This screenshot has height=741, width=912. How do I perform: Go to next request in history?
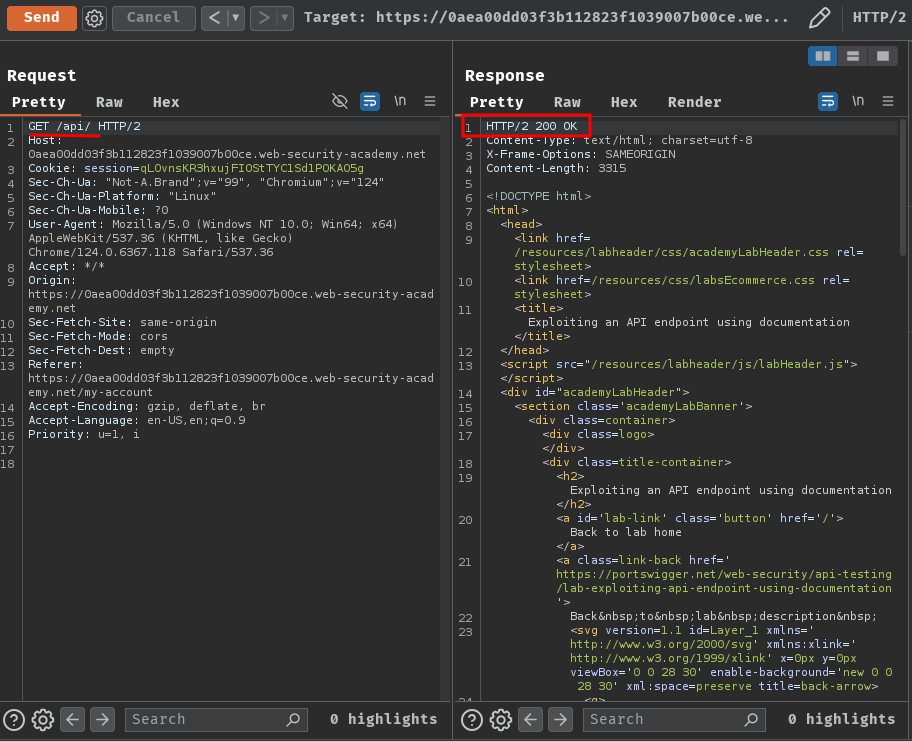point(263,17)
